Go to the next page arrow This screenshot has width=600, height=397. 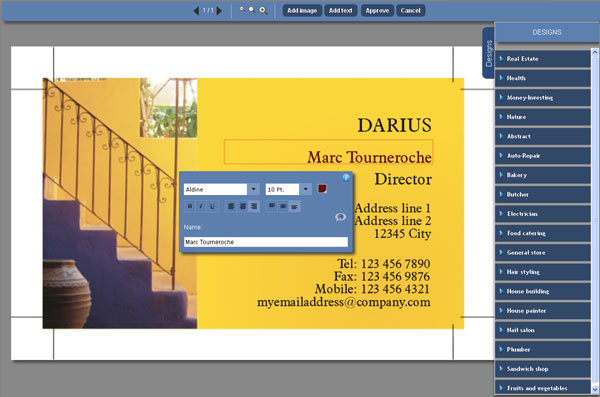[x=219, y=11]
